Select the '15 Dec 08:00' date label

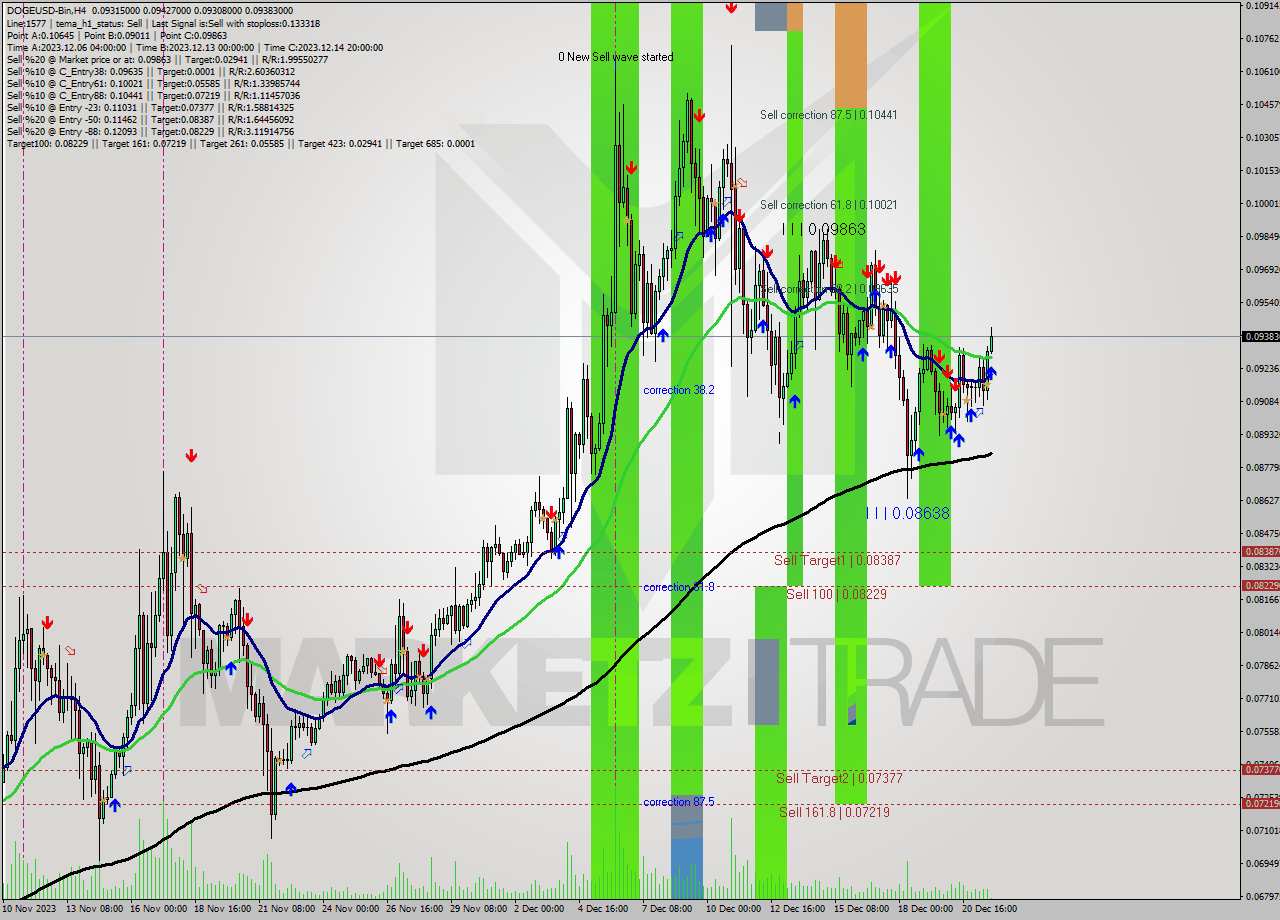862,909
